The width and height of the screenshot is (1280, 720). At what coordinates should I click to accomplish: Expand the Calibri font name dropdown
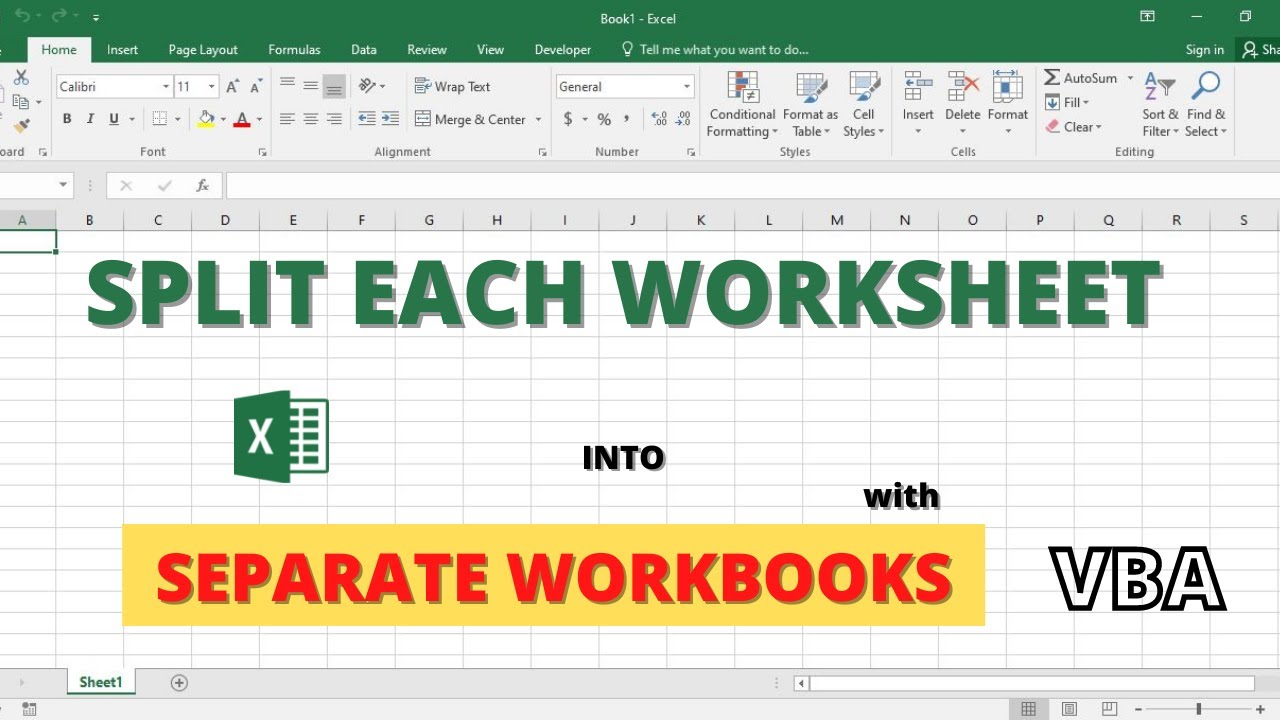point(166,87)
